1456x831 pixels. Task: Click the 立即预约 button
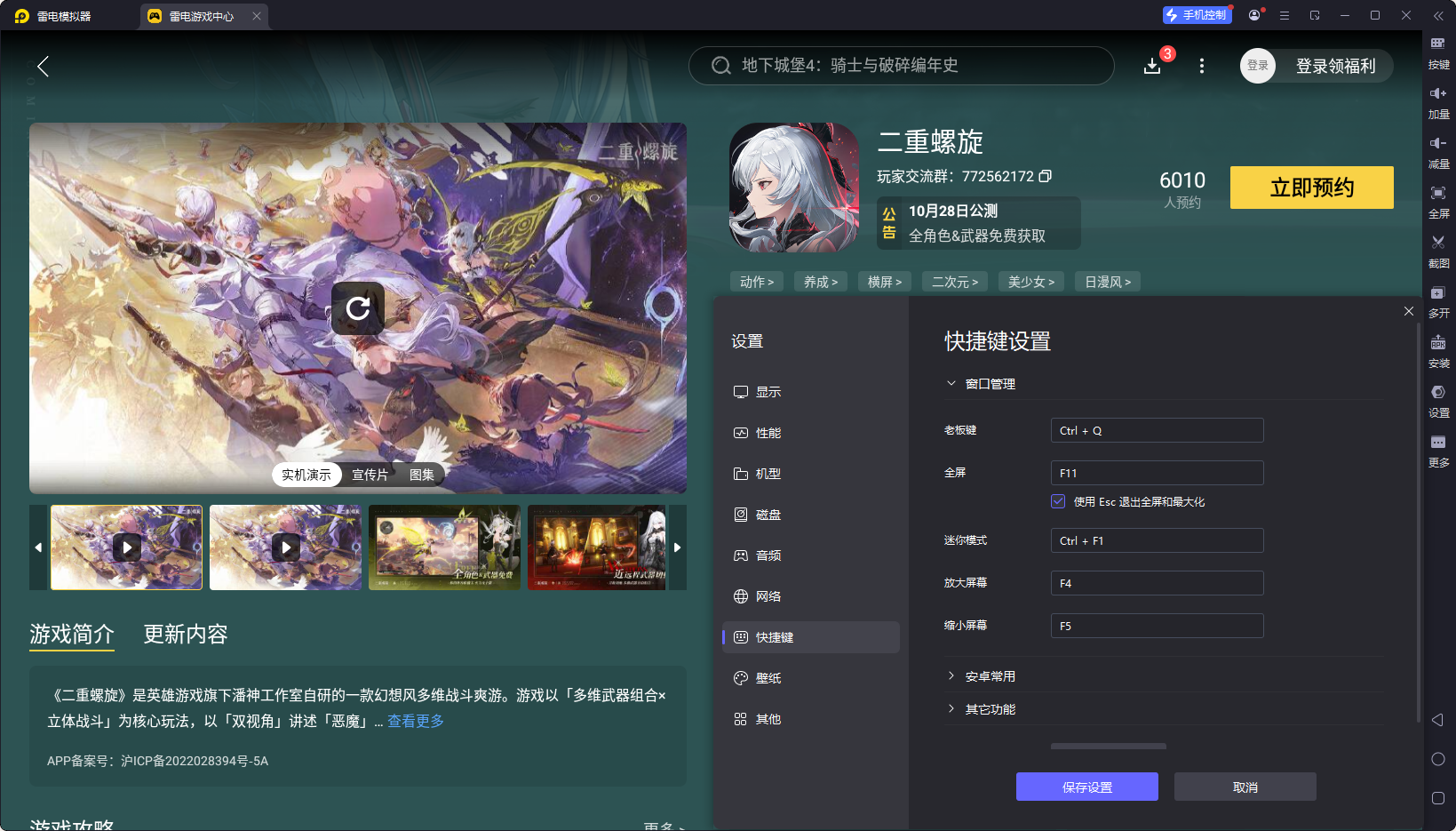coord(1312,188)
